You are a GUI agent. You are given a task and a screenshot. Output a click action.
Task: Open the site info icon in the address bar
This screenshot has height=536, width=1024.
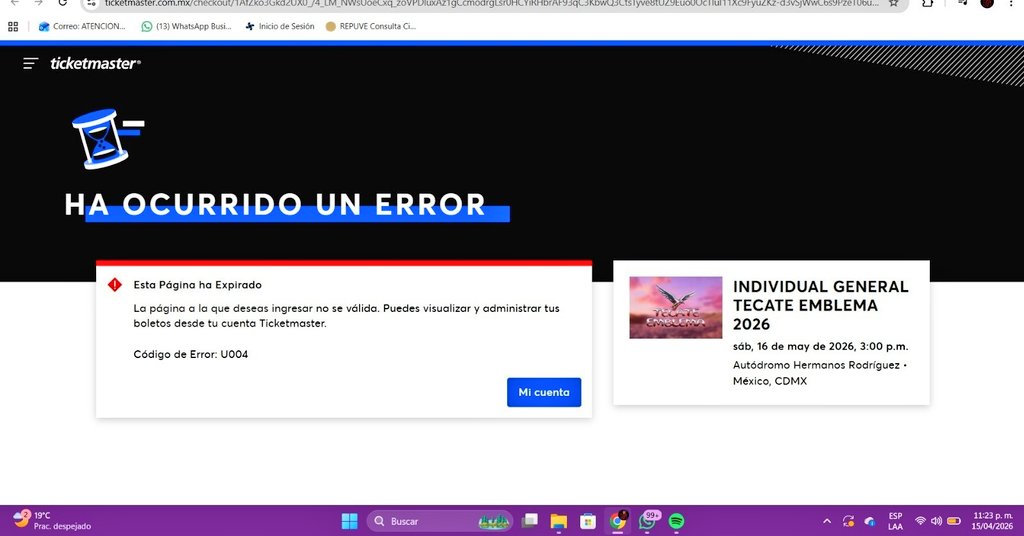[92, 3]
